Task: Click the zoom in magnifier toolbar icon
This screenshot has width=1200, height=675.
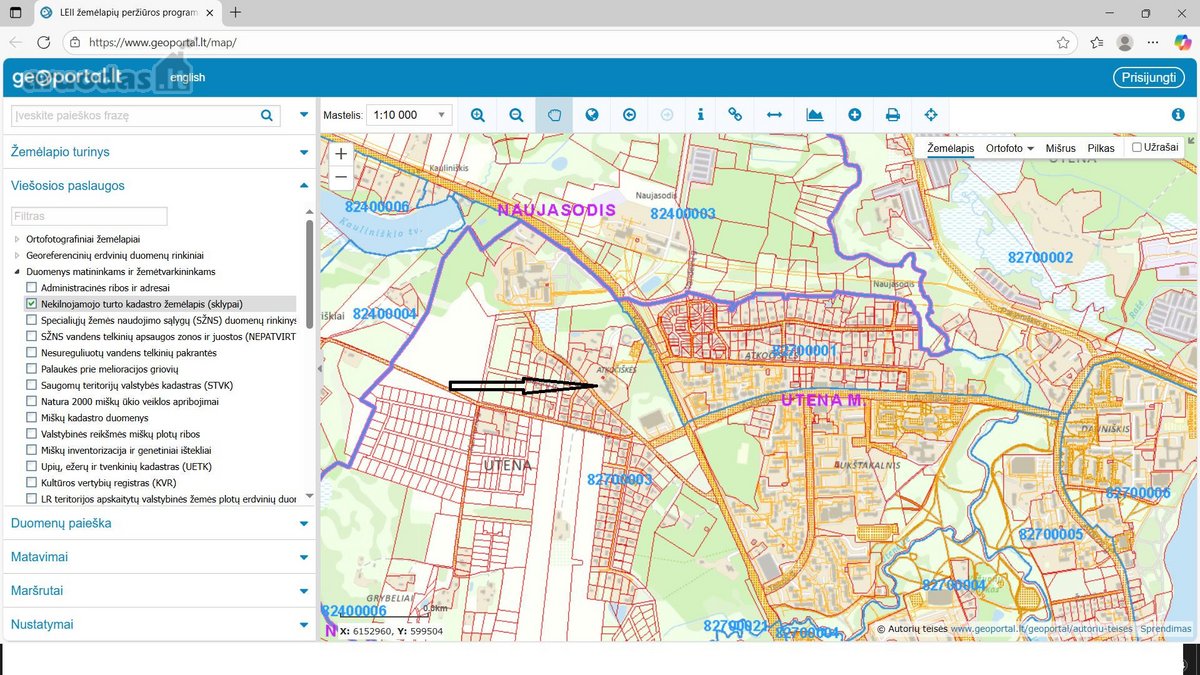Action: [x=478, y=115]
